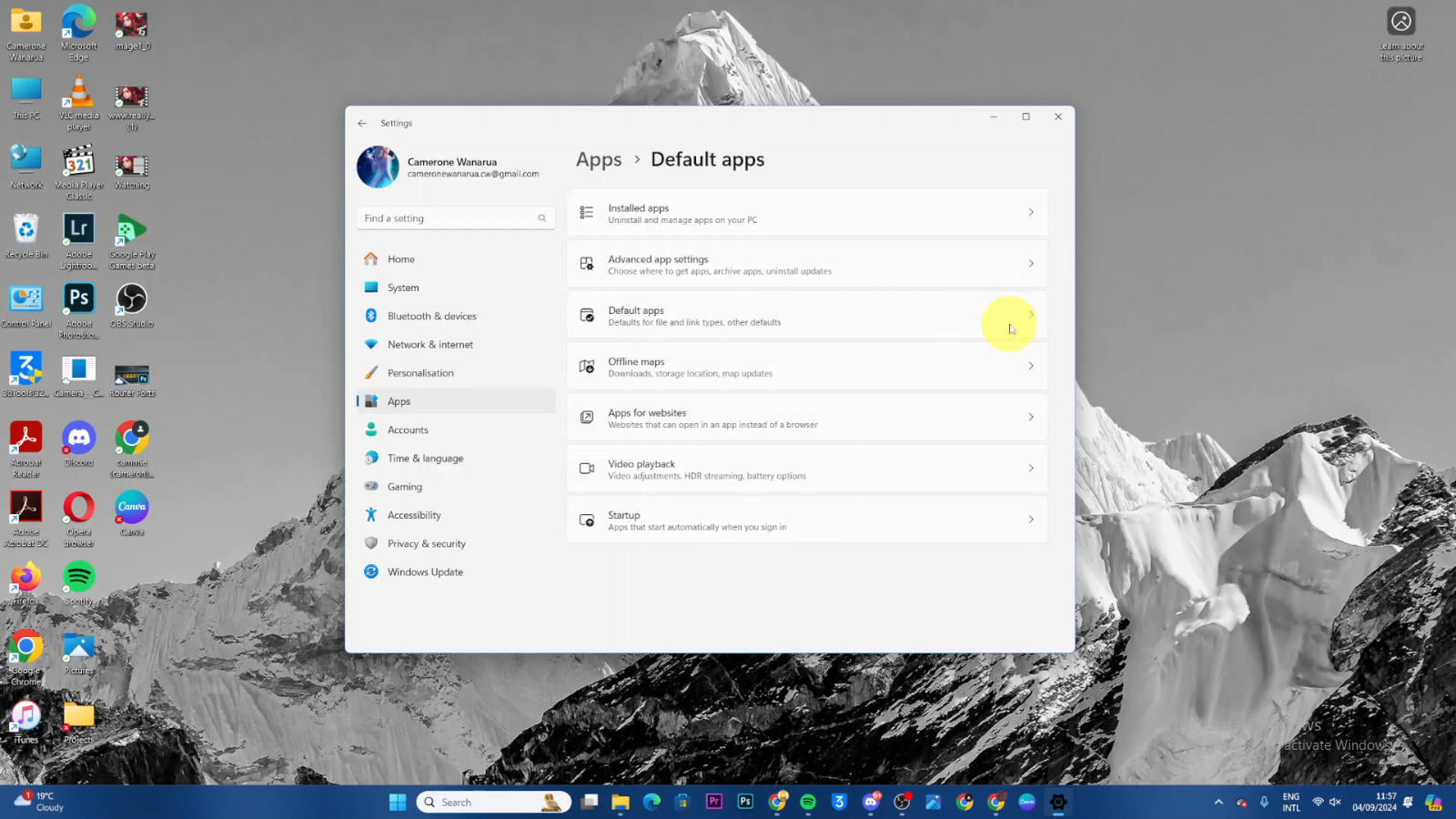Click the Apps breadcrumb link

pos(599,159)
